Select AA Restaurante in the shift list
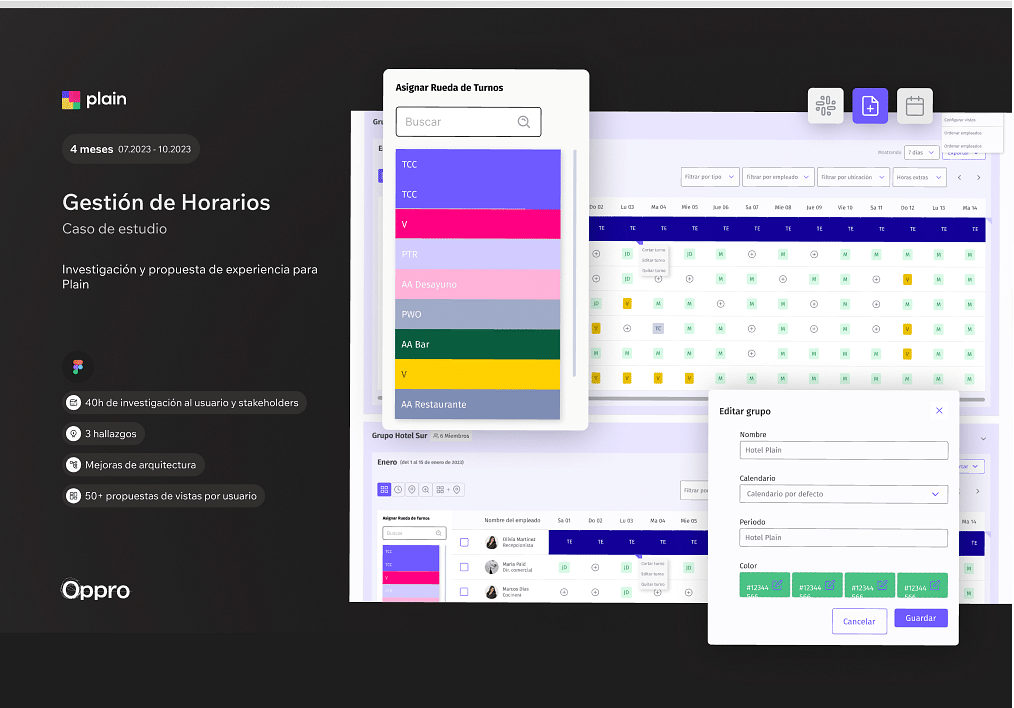Screen dimensions: 1014x708 point(477,405)
